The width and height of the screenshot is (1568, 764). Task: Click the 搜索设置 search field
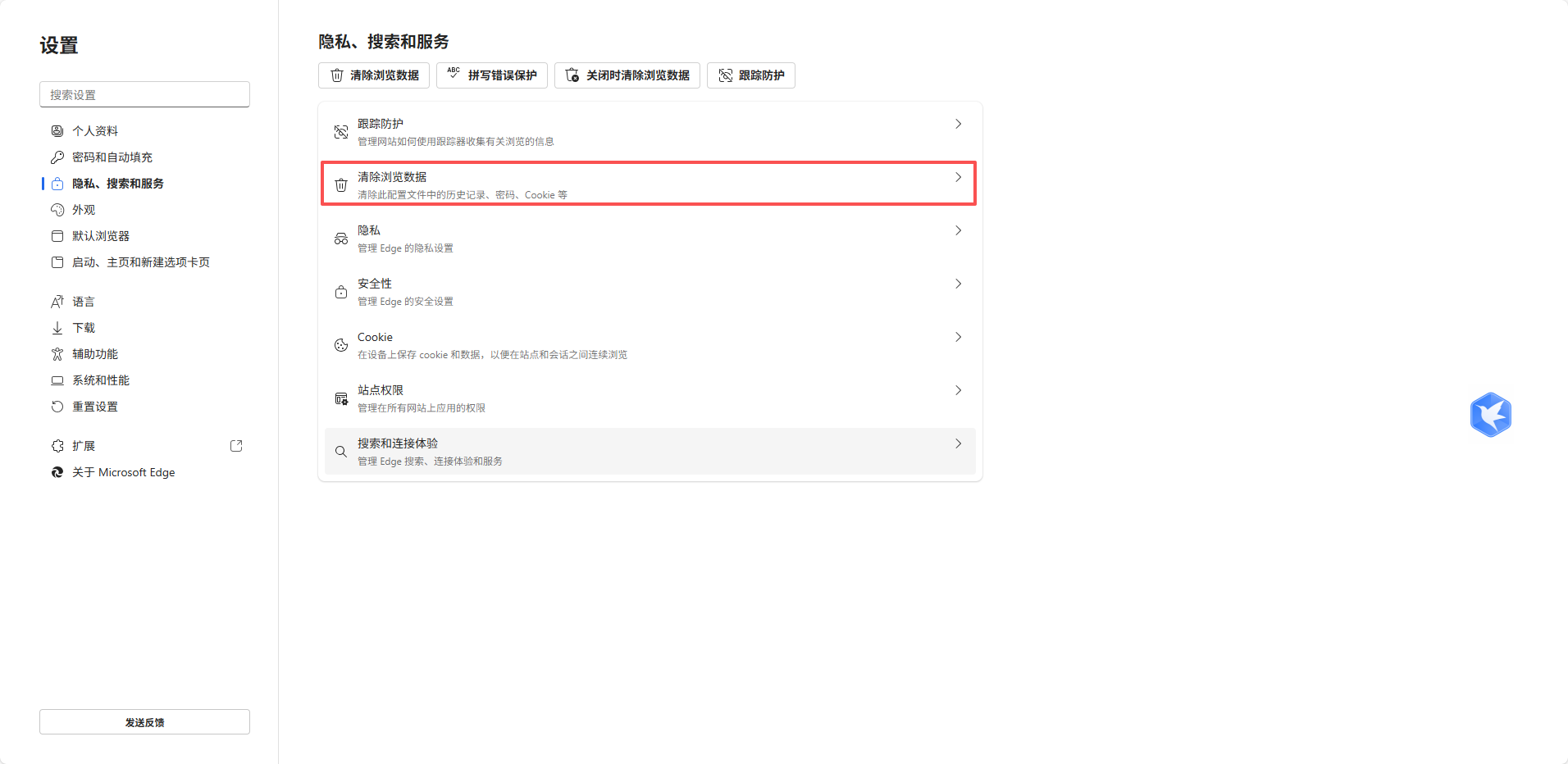[x=144, y=93]
